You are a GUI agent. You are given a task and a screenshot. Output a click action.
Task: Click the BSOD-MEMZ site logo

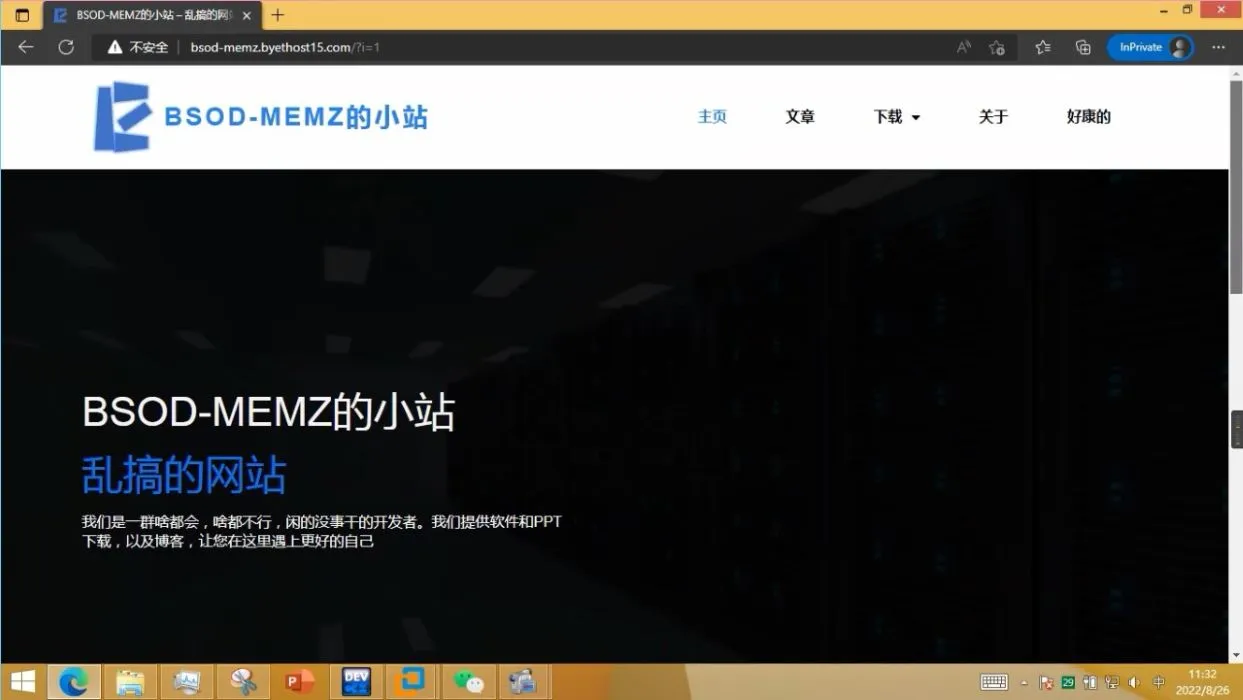point(260,117)
